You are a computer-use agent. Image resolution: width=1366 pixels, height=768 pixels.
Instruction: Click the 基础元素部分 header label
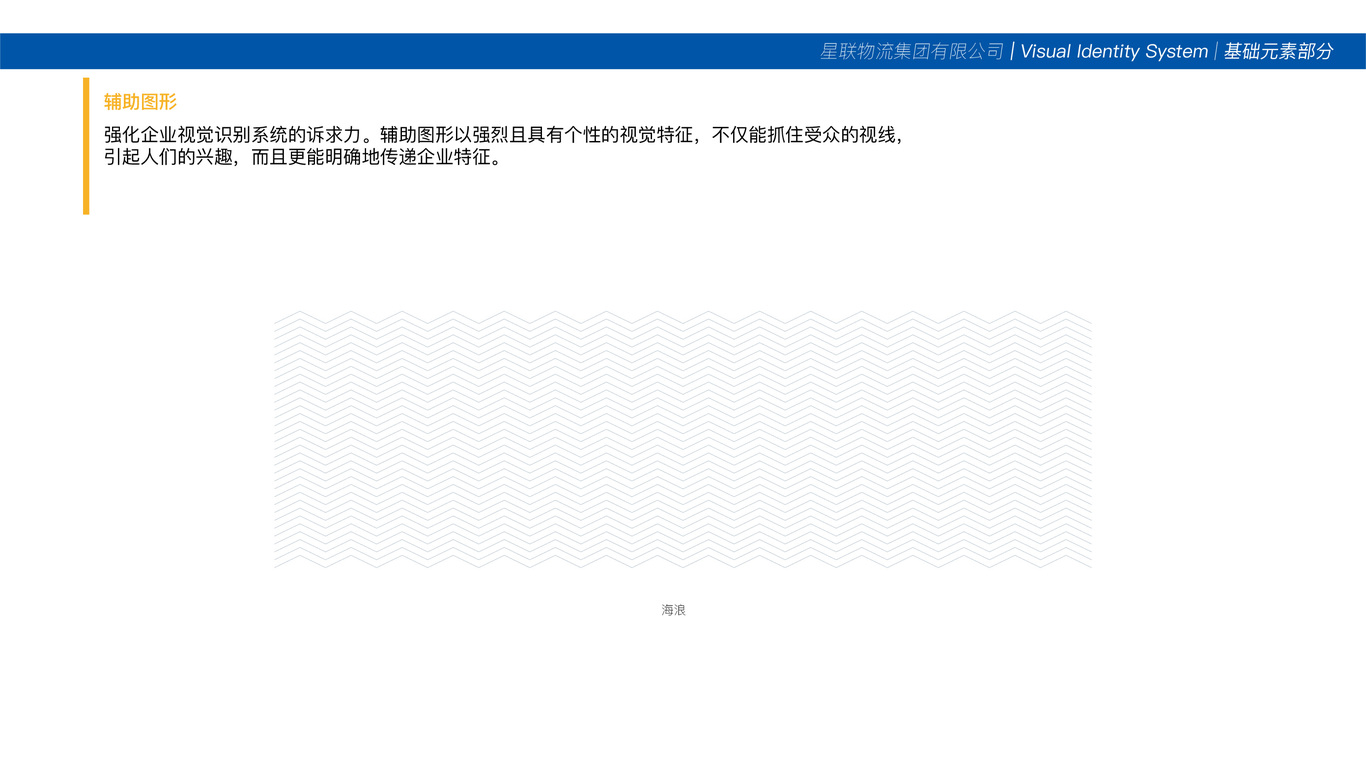1279,51
